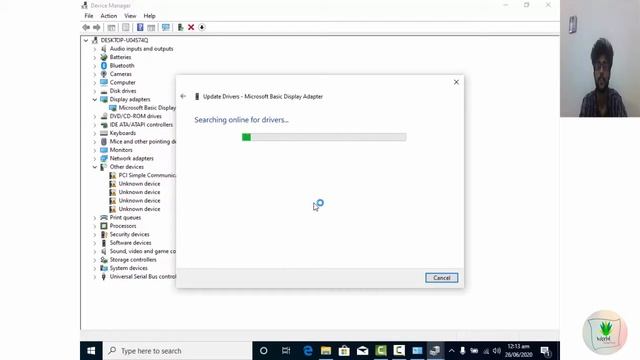Expand the Processors category
Screen dimensions: 640x360
click(95, 226)
